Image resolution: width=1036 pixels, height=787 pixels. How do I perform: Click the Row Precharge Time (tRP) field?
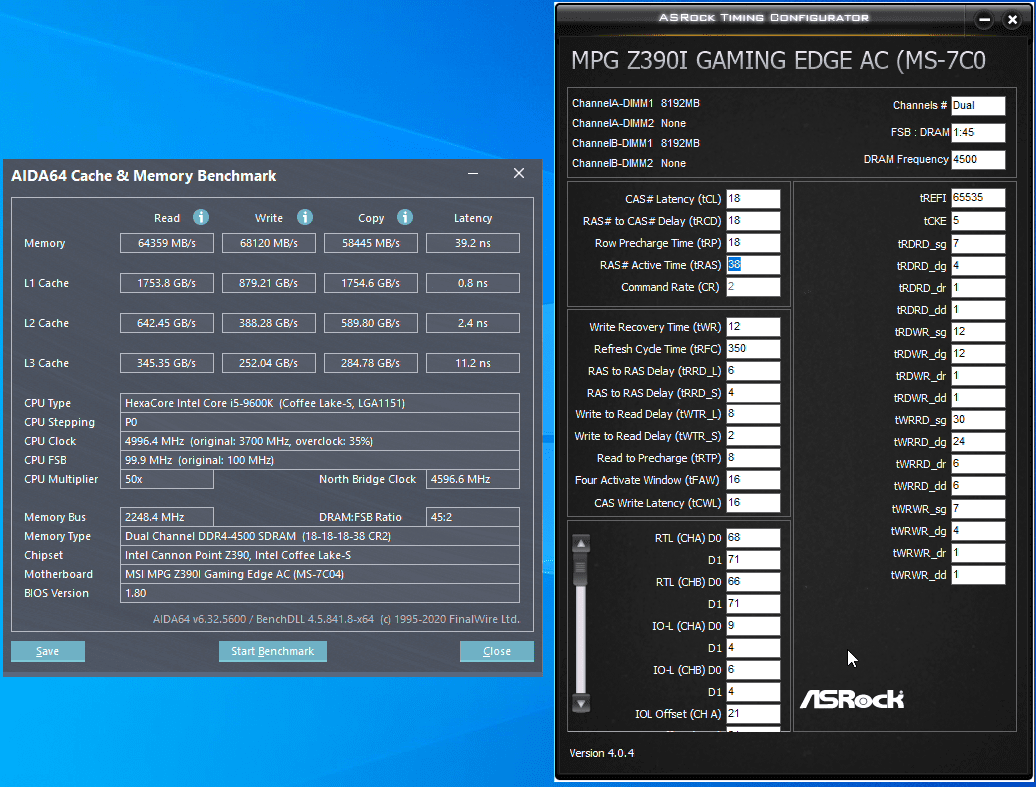[753, 243]
